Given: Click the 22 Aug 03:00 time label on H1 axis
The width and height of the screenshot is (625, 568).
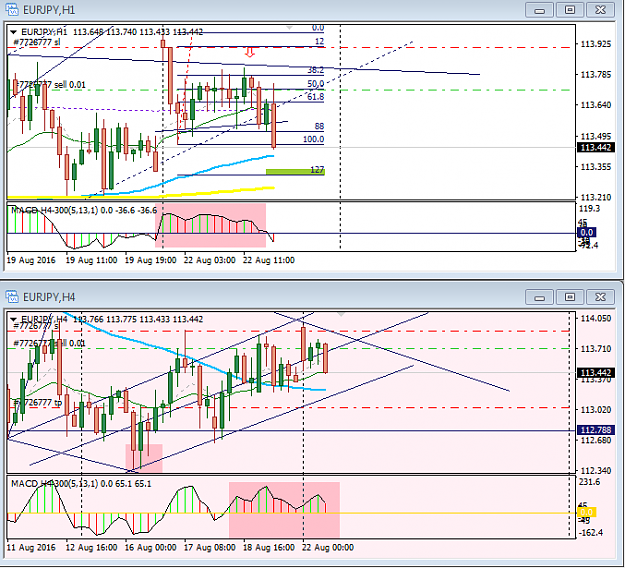Looking at the screenshot, I should (x=209, y=260).
